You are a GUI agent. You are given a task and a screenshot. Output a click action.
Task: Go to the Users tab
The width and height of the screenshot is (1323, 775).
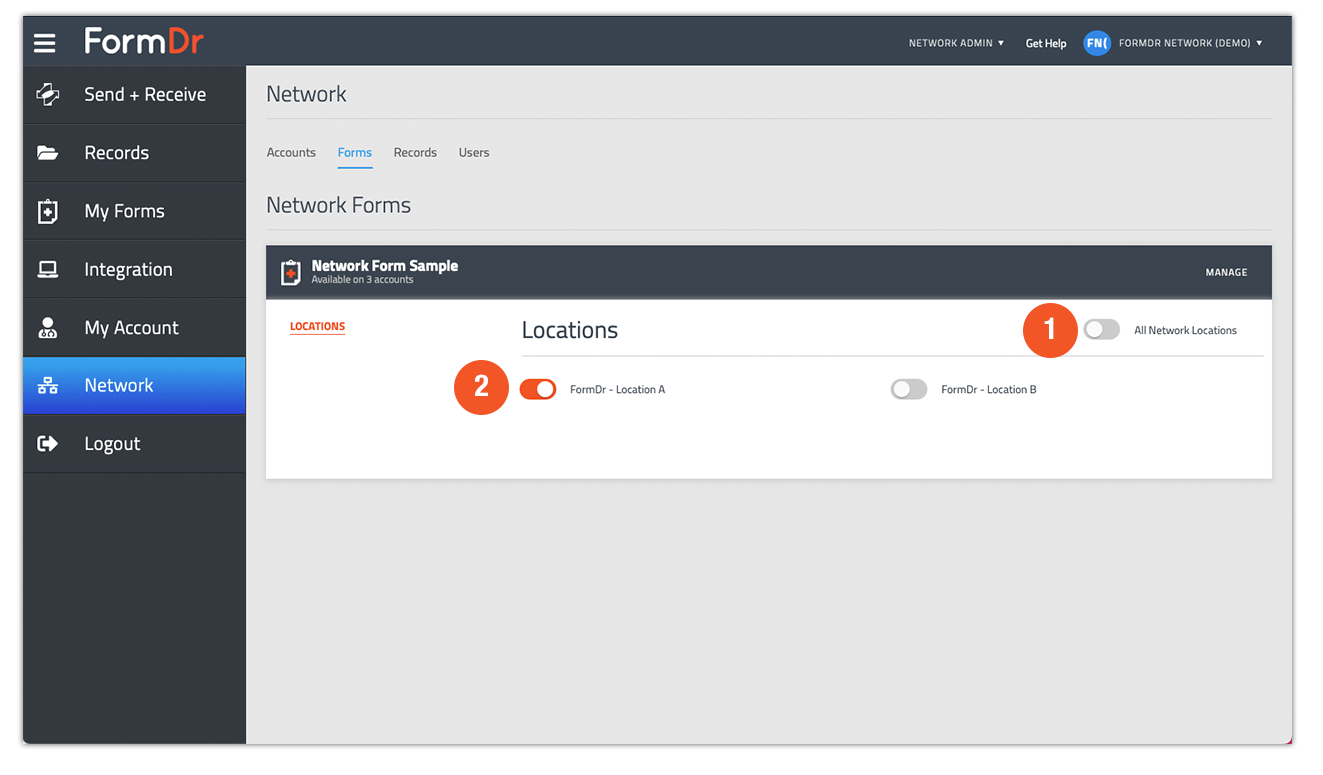click(474, 153)
